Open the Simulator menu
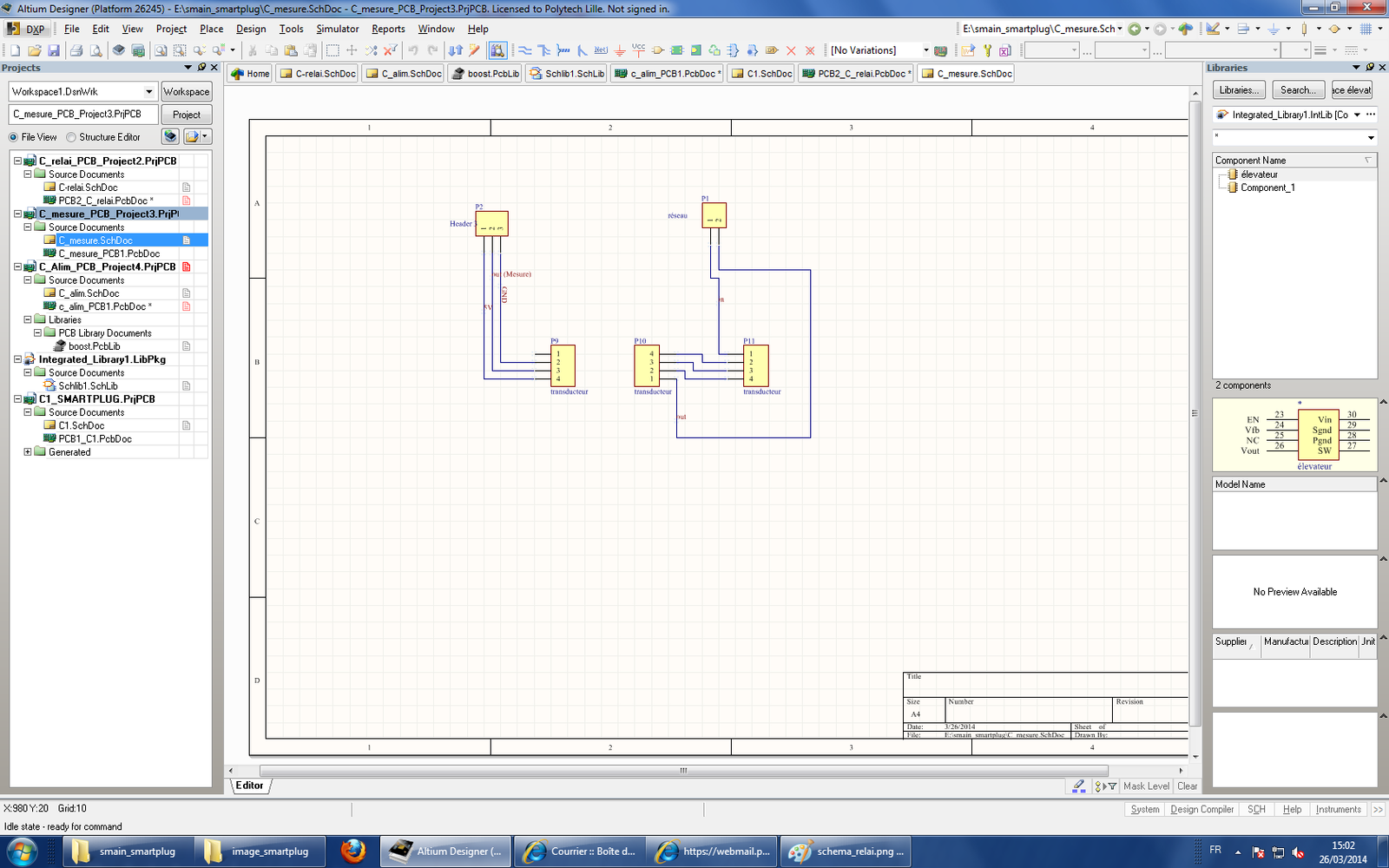Viewport: 1389px width, 868px height. point(337,29)
